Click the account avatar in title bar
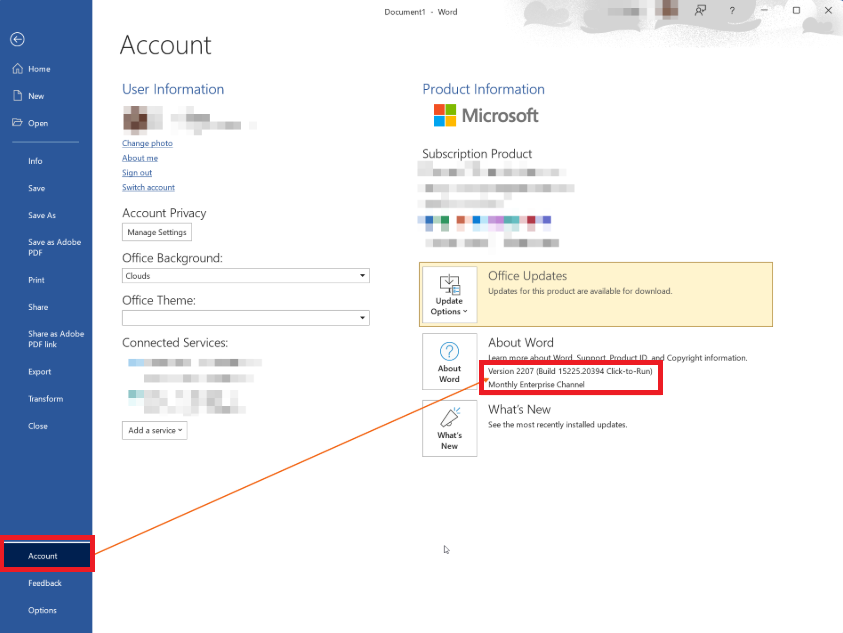 point(669,10)
